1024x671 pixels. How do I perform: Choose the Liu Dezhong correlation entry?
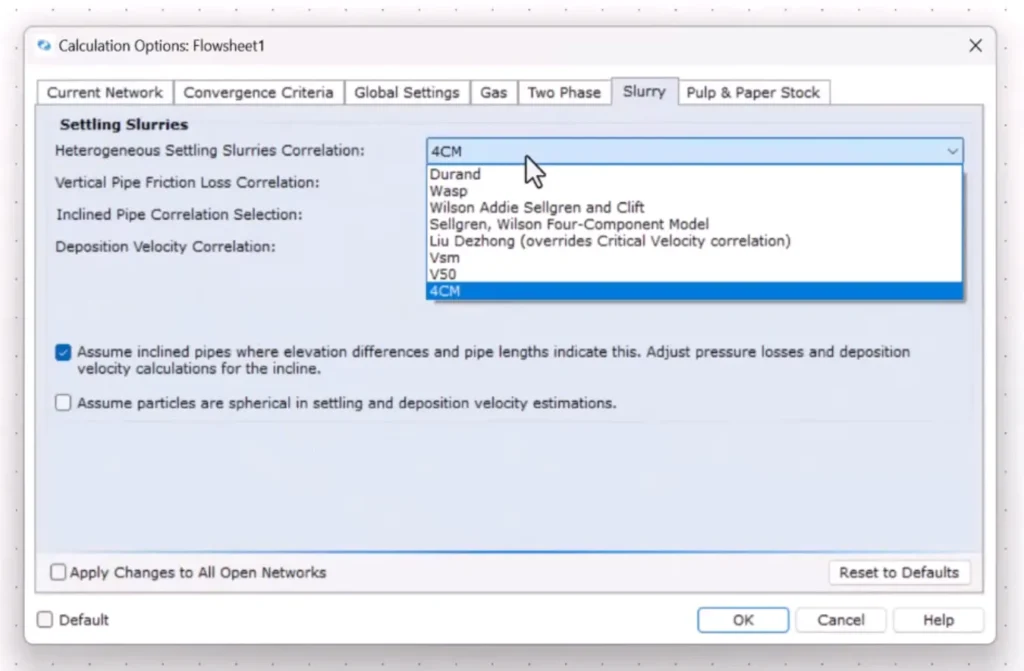click(x=610, y=241)
